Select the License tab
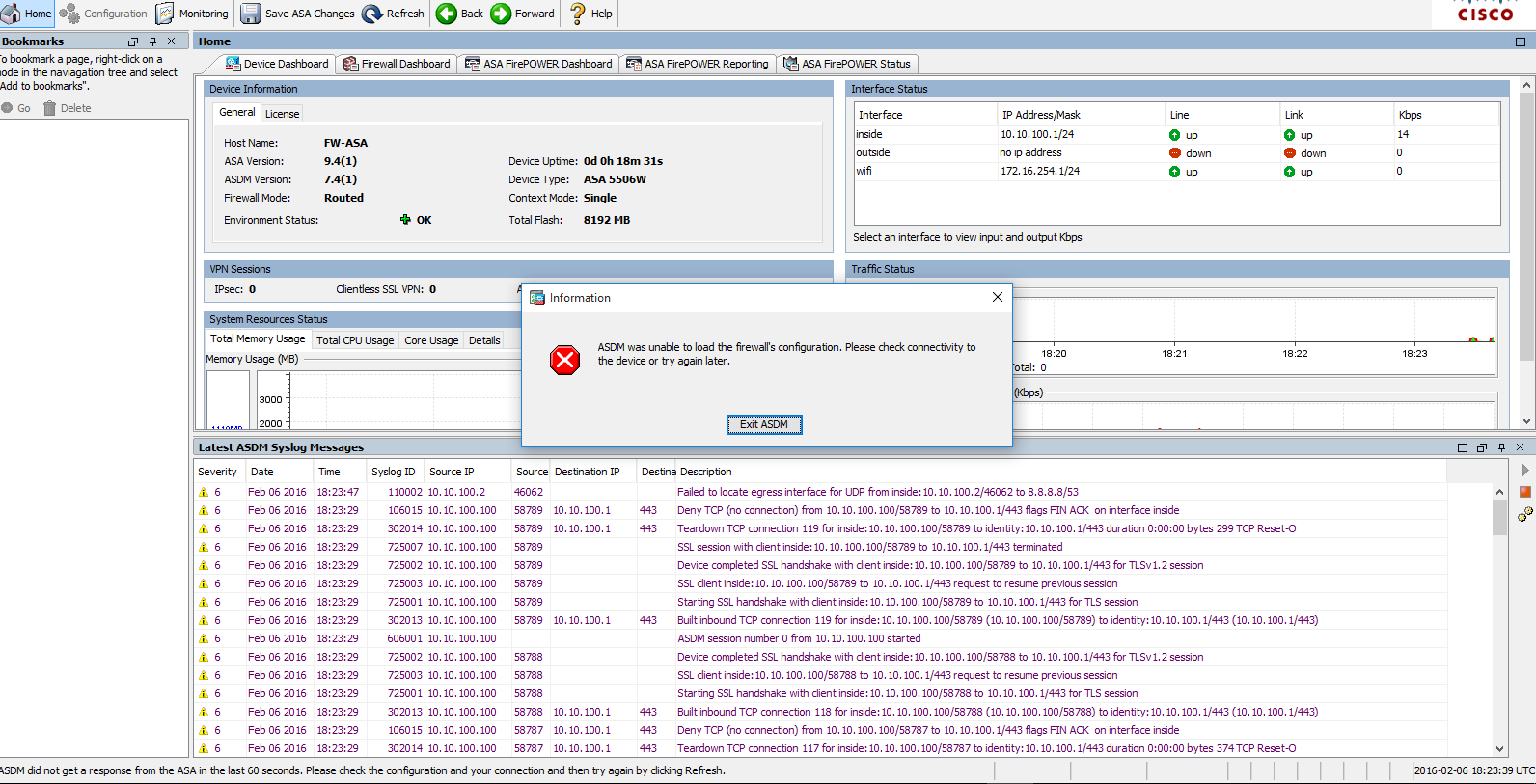 point(283,114)
